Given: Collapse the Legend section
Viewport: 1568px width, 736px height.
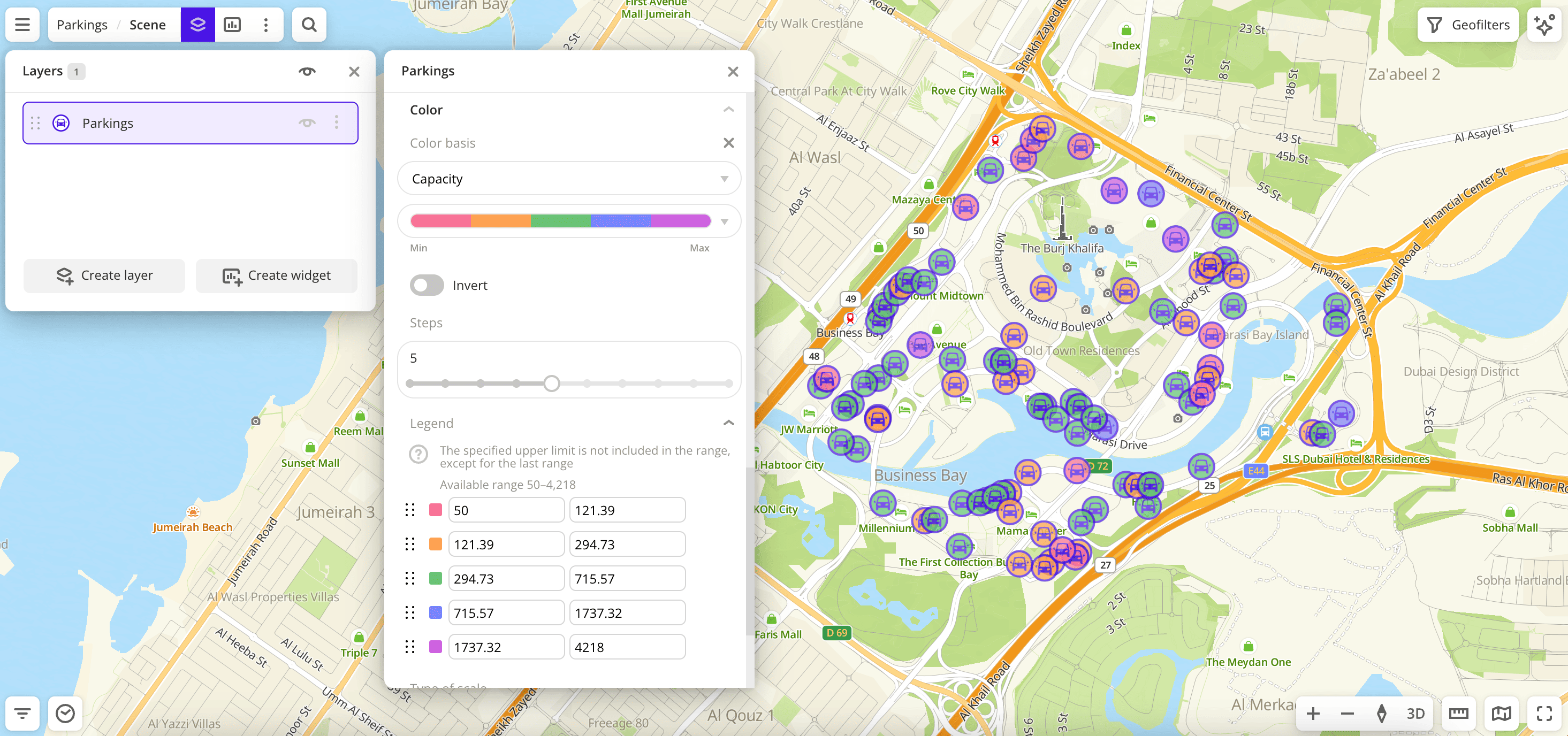Looking at the screenshot, I should coord(728,423).
